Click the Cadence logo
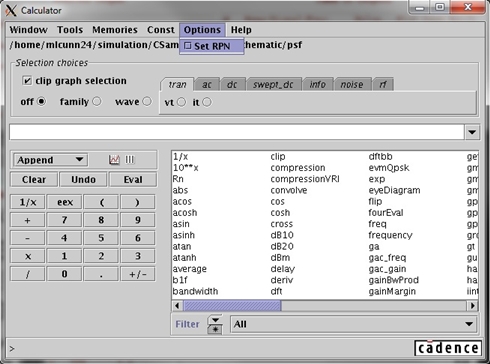Screen dimensions: 490x364 point(448,348)
